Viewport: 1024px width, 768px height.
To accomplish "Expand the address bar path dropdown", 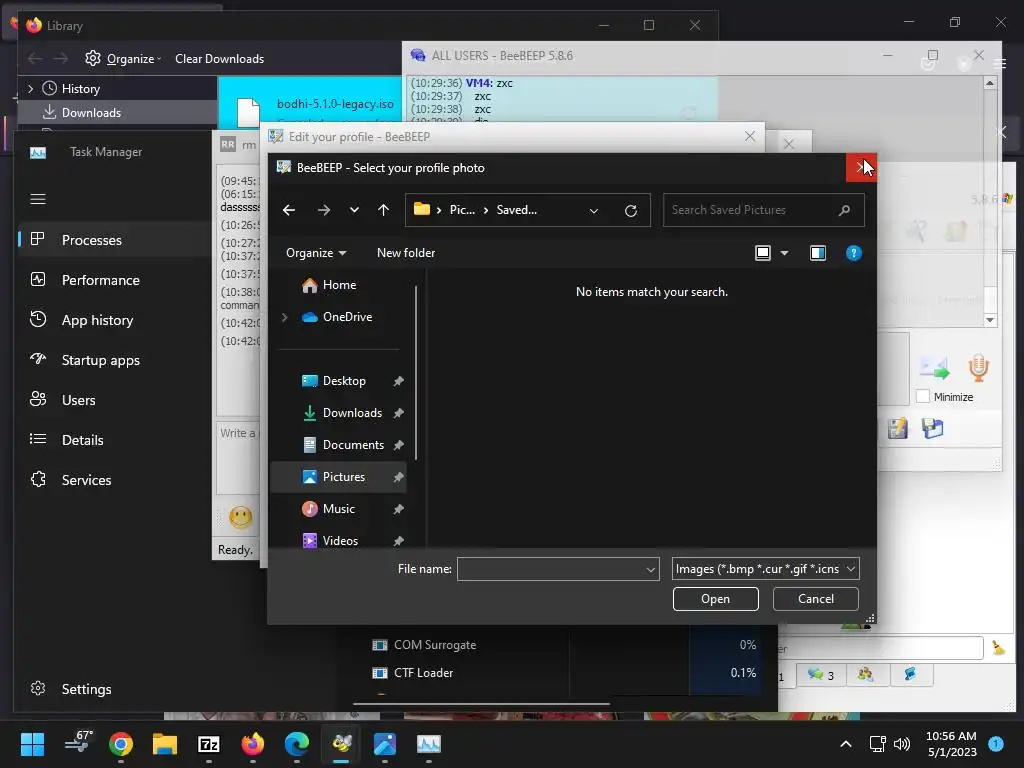I will (594, 210).
